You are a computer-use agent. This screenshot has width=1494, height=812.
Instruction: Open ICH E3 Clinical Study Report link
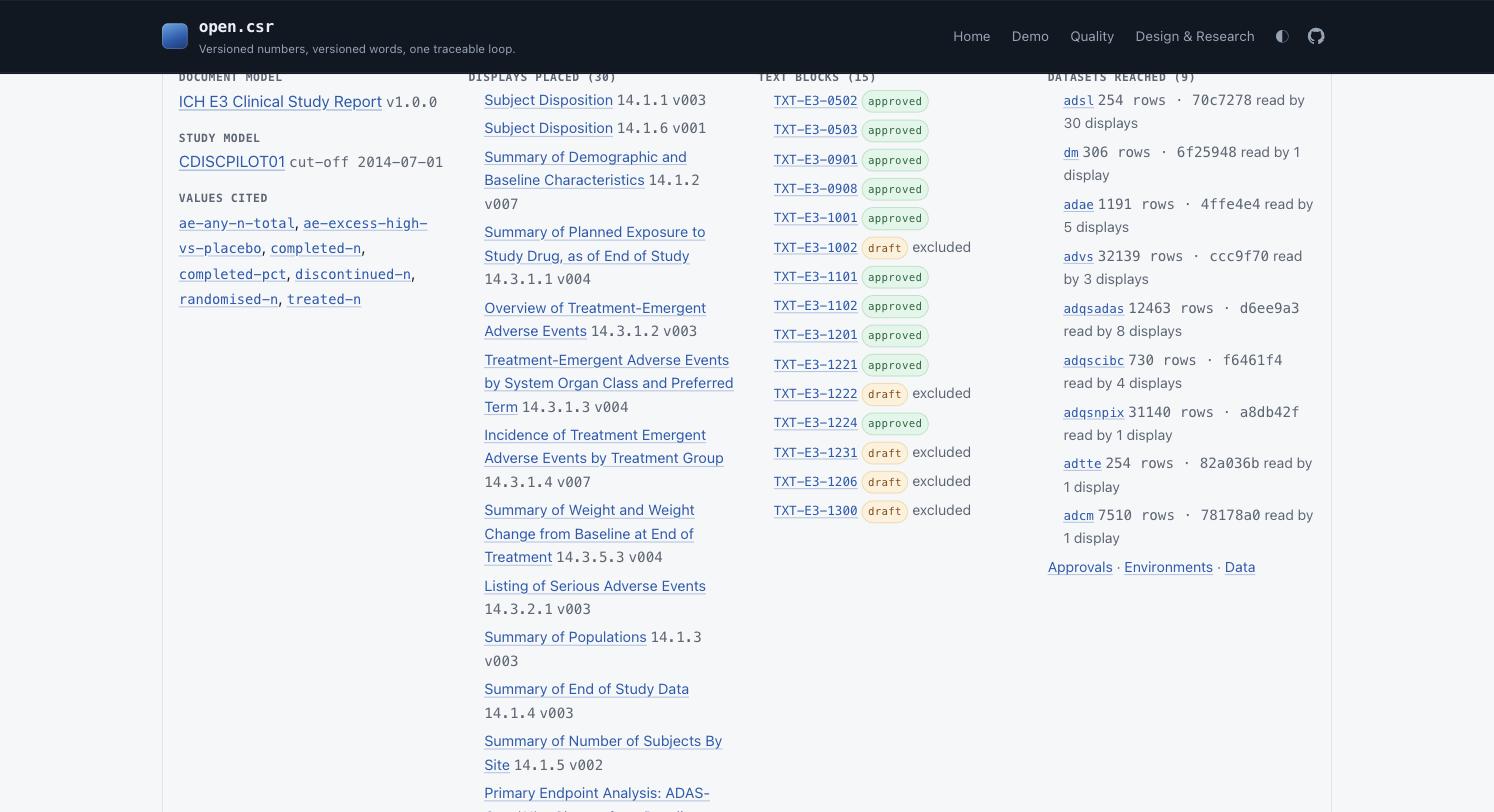(x=280, y=102)
